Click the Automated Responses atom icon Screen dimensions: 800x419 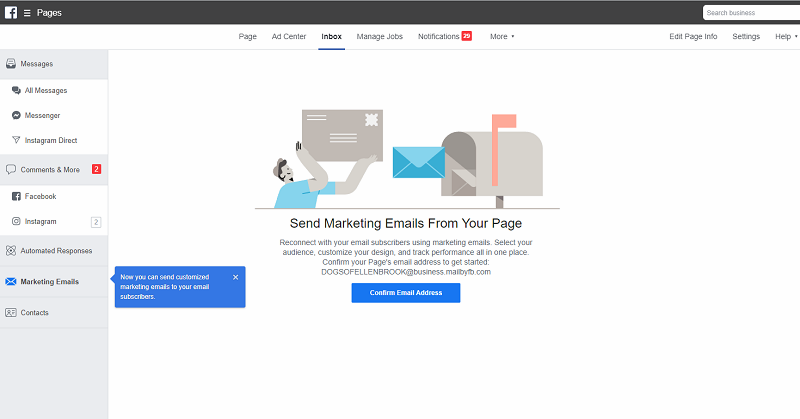point(11,251)
